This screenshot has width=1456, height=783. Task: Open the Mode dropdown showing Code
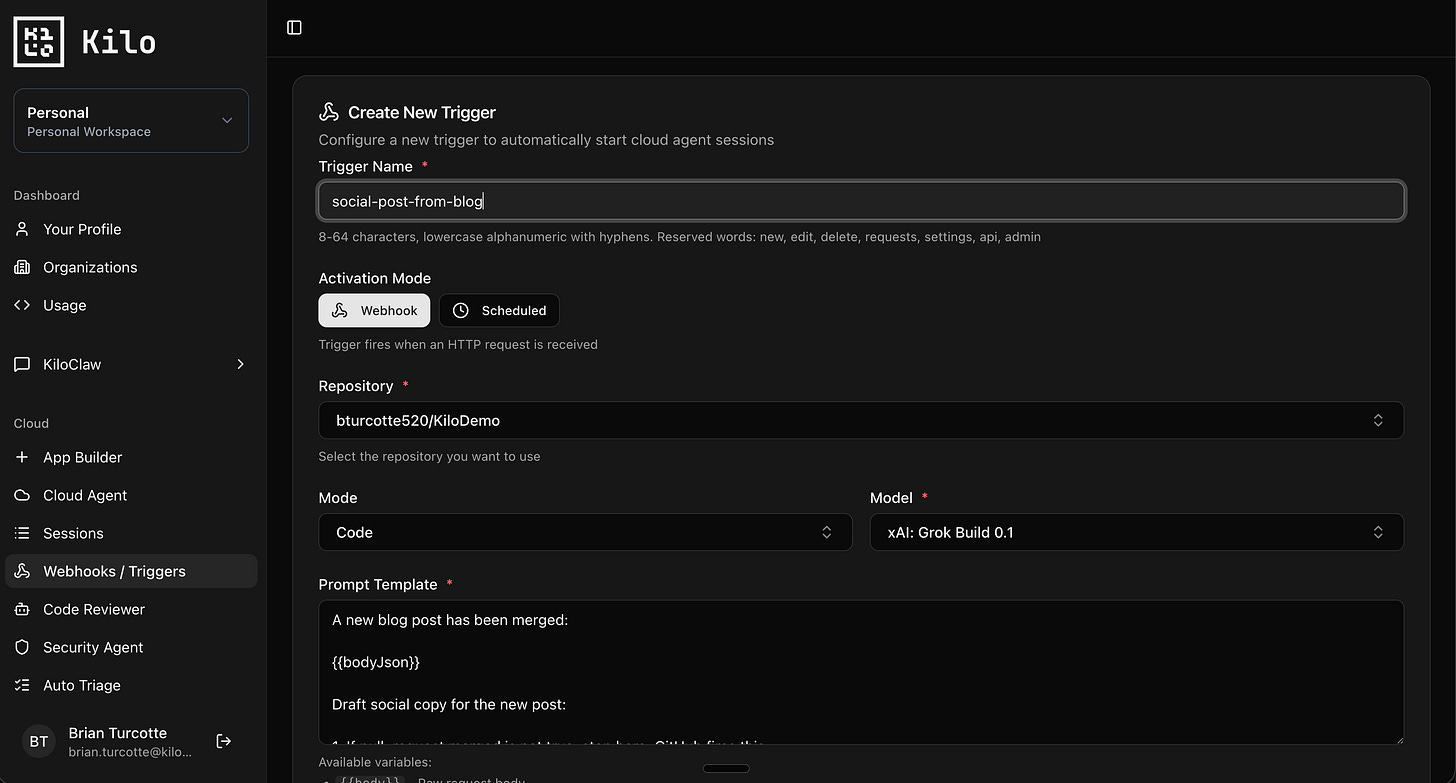(585, 532)
